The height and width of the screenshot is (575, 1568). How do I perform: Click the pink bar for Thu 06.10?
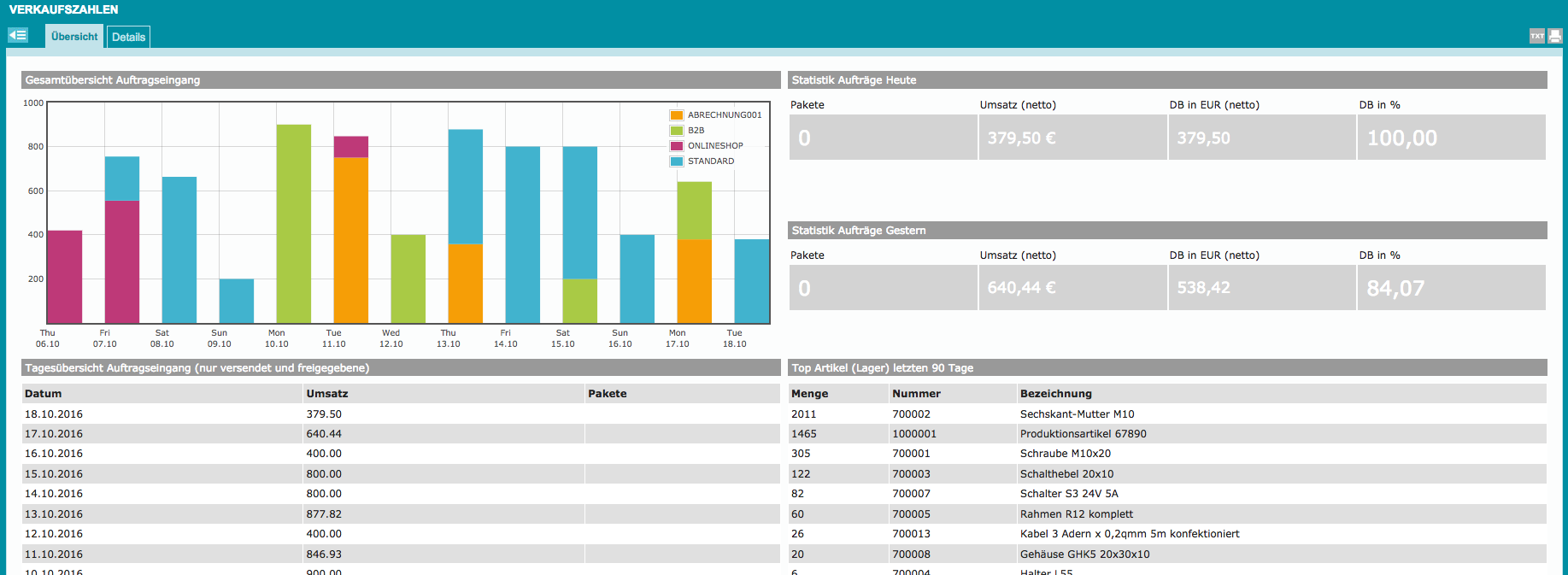pyautogui.click(x=65, y=277)
